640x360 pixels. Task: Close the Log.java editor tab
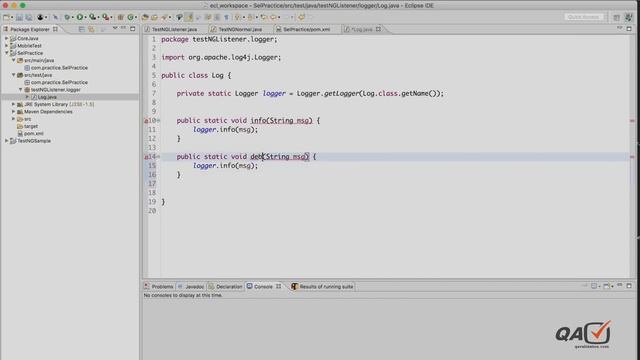coord(378,29)
